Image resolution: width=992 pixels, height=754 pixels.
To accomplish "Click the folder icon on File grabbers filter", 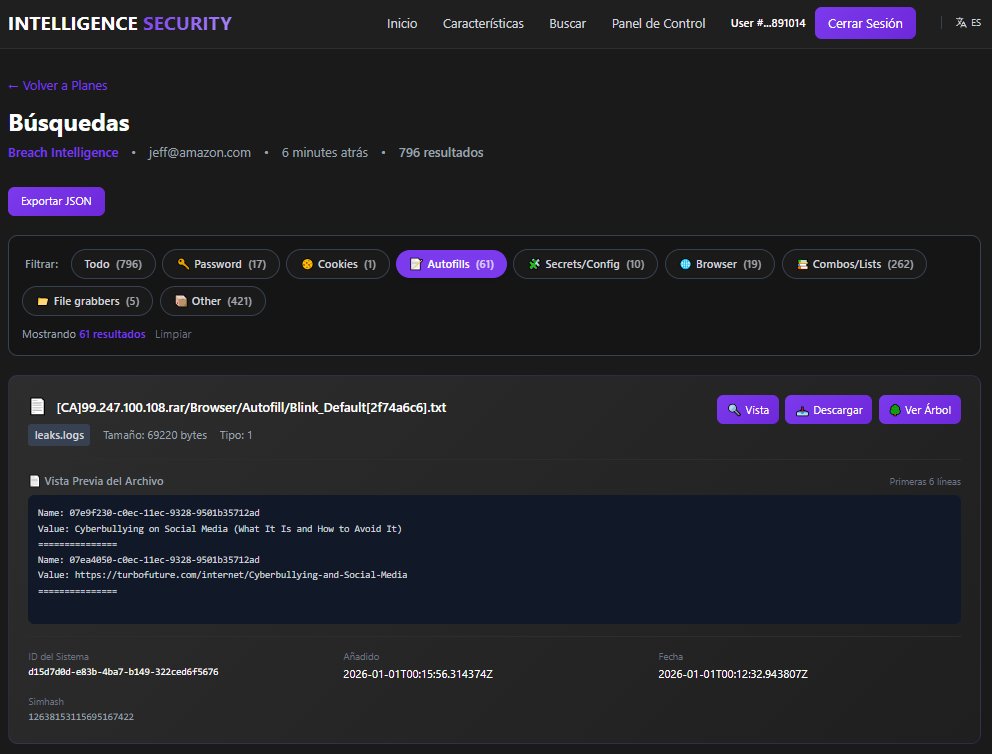I will 41,300.
